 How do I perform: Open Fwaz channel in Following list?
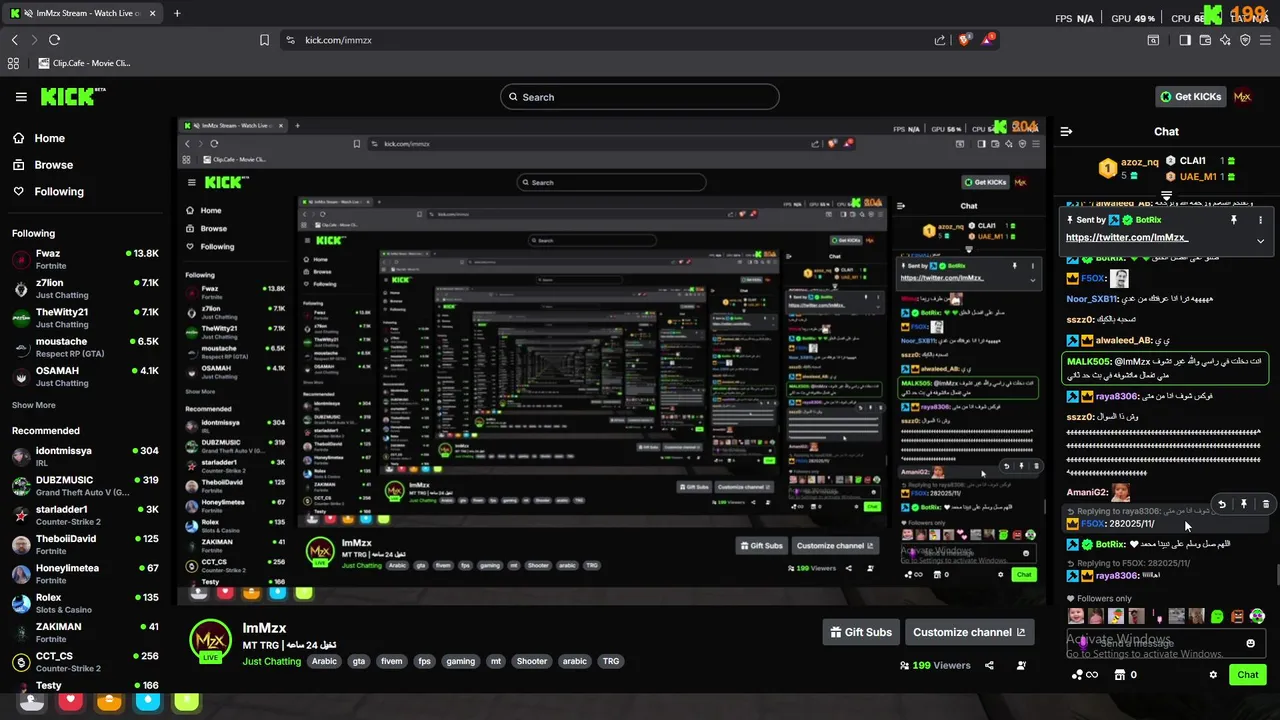[x=85, y=259]
